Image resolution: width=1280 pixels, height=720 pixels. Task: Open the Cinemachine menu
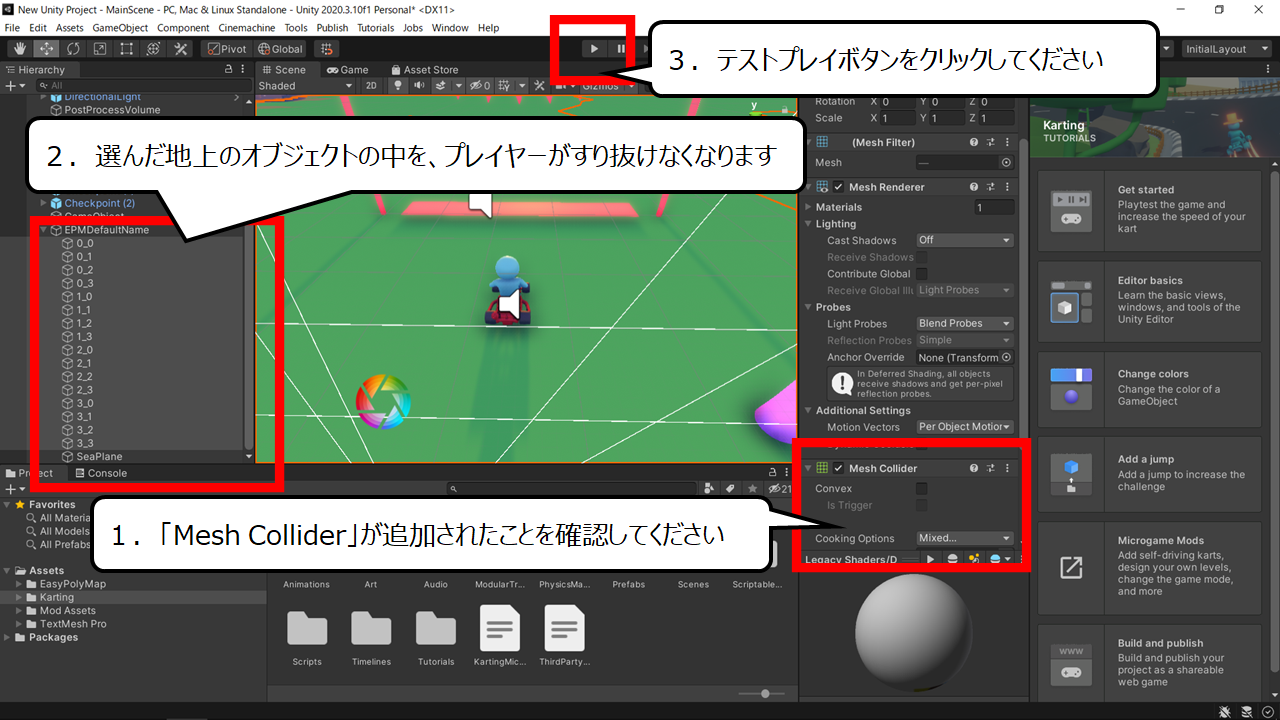[247, 28]
